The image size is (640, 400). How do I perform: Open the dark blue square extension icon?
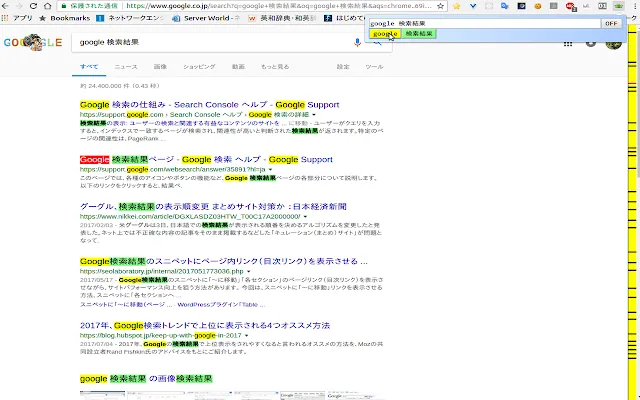[521, 6]
